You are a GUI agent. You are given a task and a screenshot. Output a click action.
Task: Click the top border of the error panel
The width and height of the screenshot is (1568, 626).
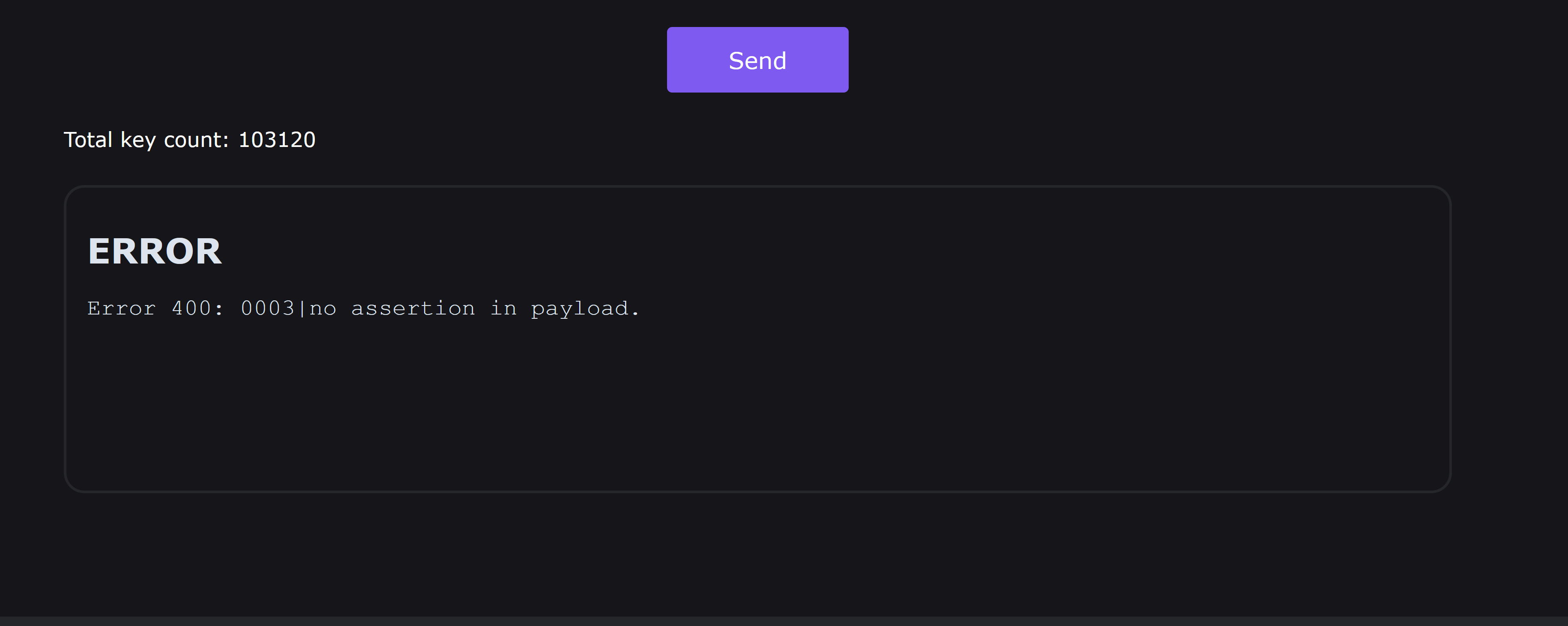point(757,186)
